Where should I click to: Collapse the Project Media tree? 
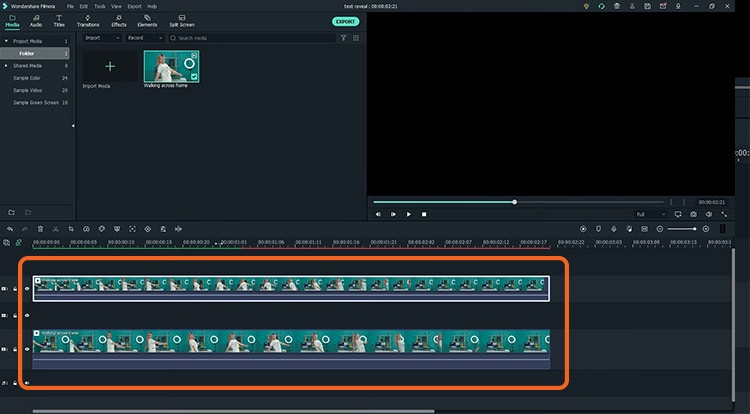click(x=6, y=41)
